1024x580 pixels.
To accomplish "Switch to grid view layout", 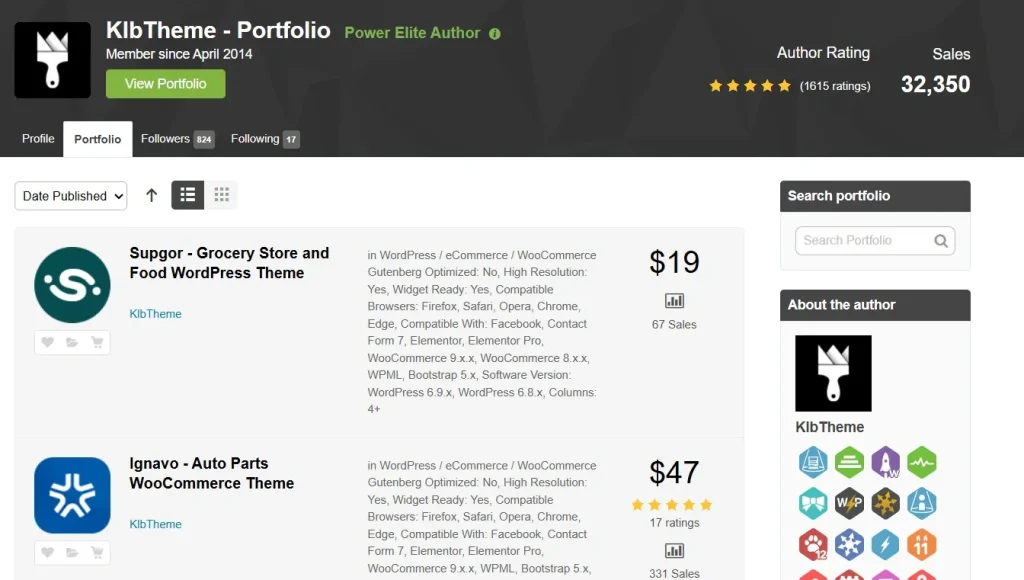I will [x=221, y=195].
